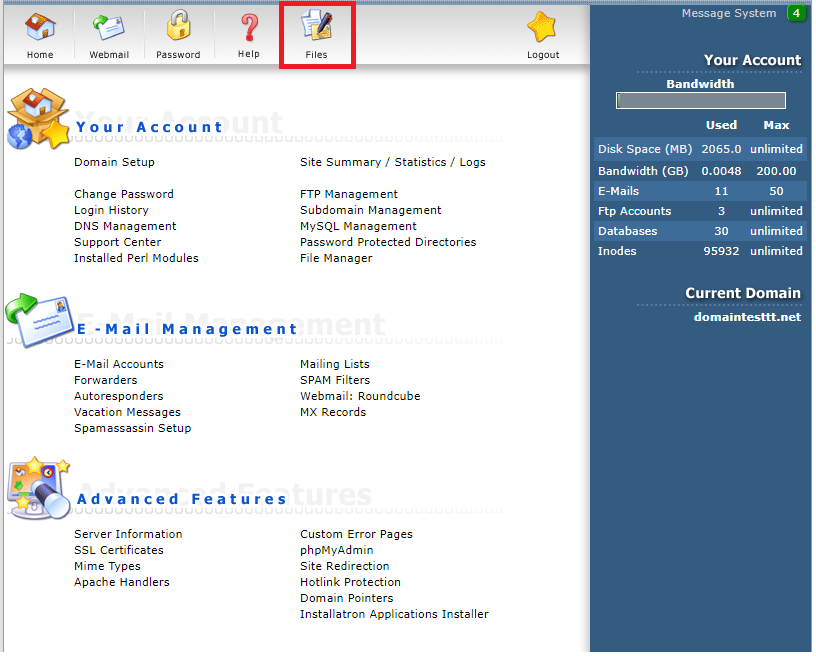The width and height of the screenshot is (816, 656).
Task: Go to Support Center
Action: pyautogui.click(x=118, y=243)
